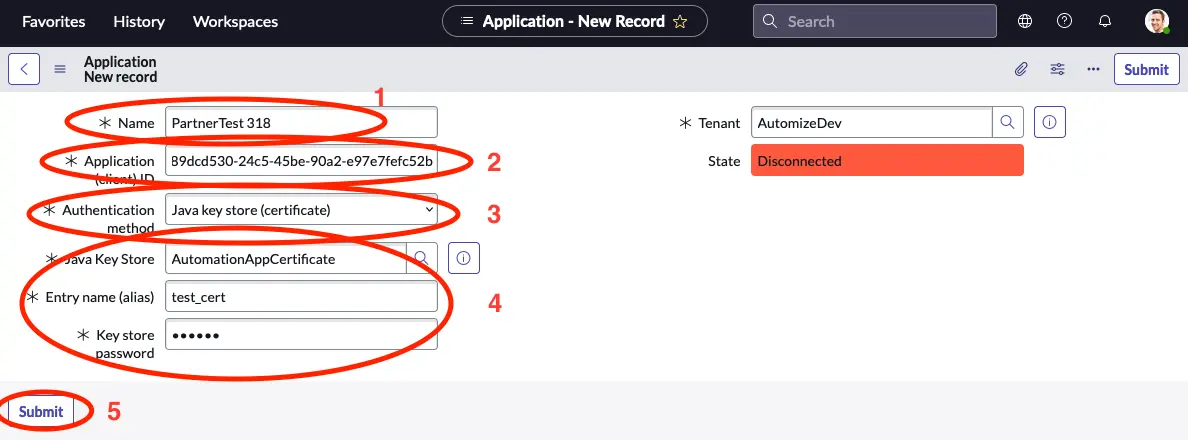Click the Name input field
The image size is (1188, 440).
coord(302,122)
